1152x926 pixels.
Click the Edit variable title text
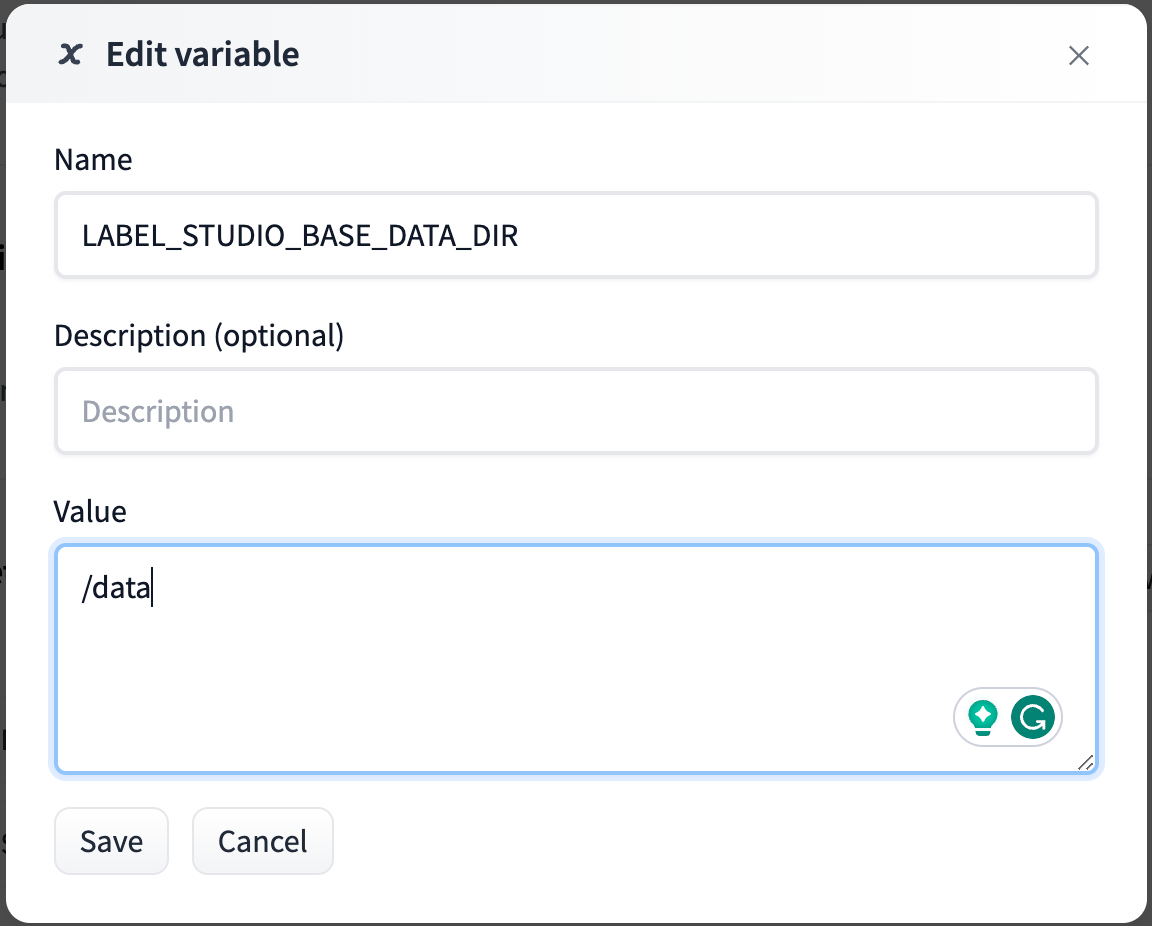point(202,54)
